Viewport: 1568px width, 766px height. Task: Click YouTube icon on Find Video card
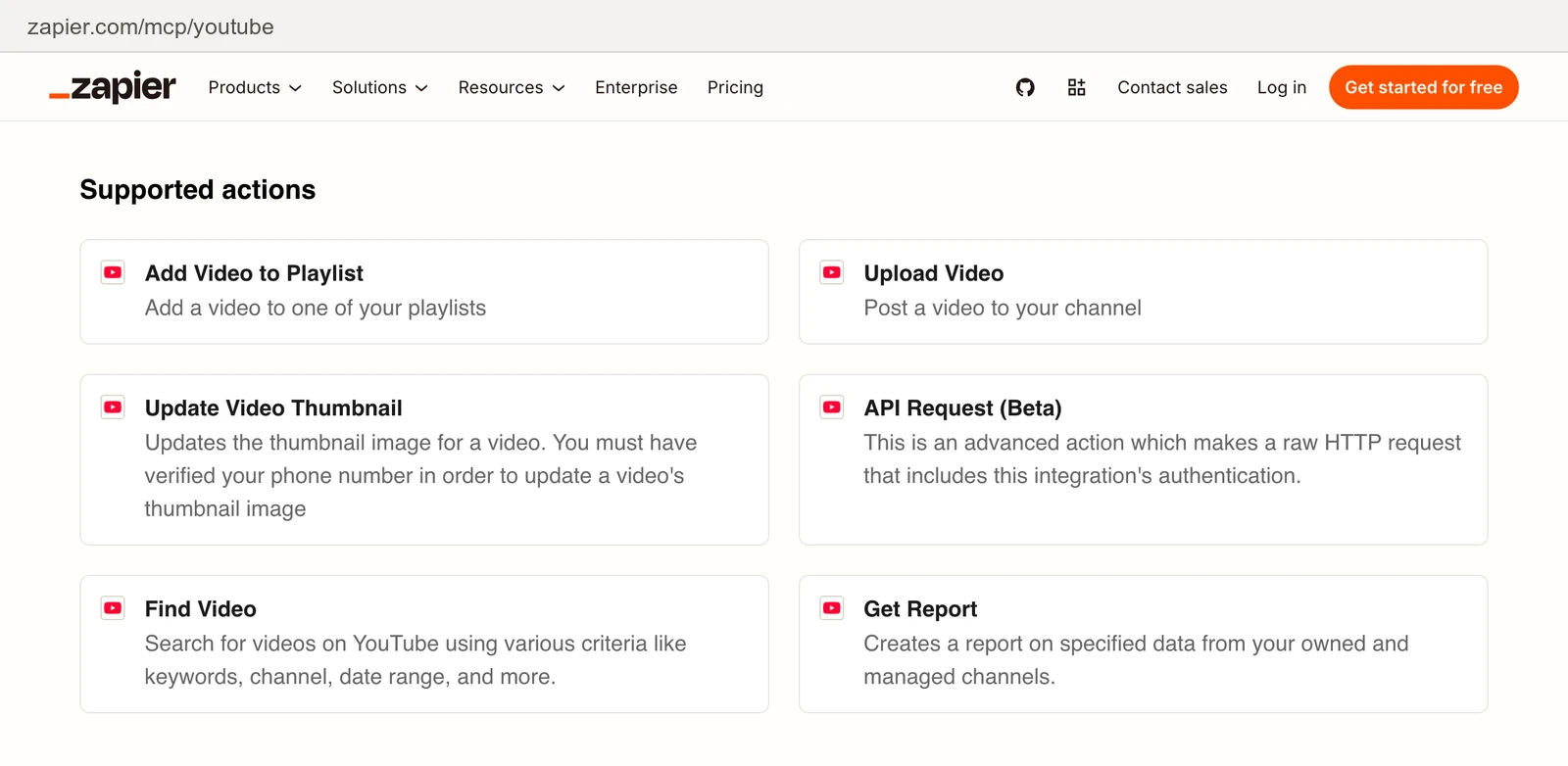click(113, 608)
